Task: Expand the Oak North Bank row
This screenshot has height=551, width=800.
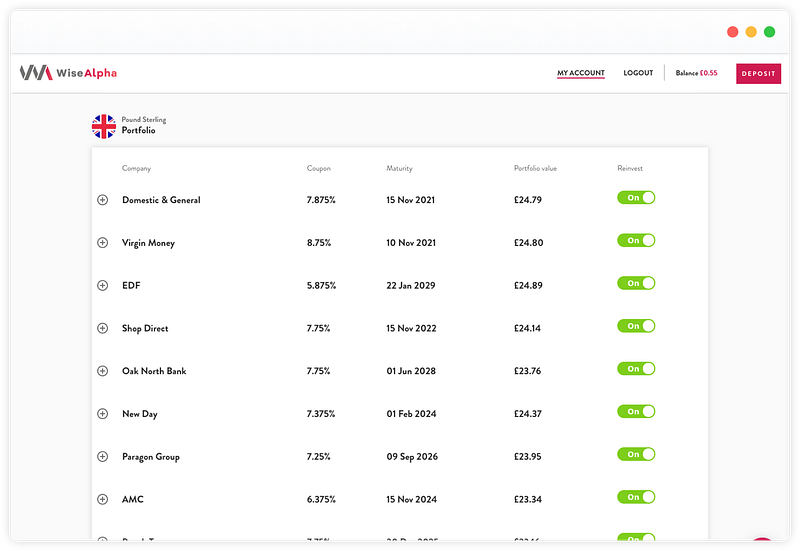Action: tap(103, 371)
